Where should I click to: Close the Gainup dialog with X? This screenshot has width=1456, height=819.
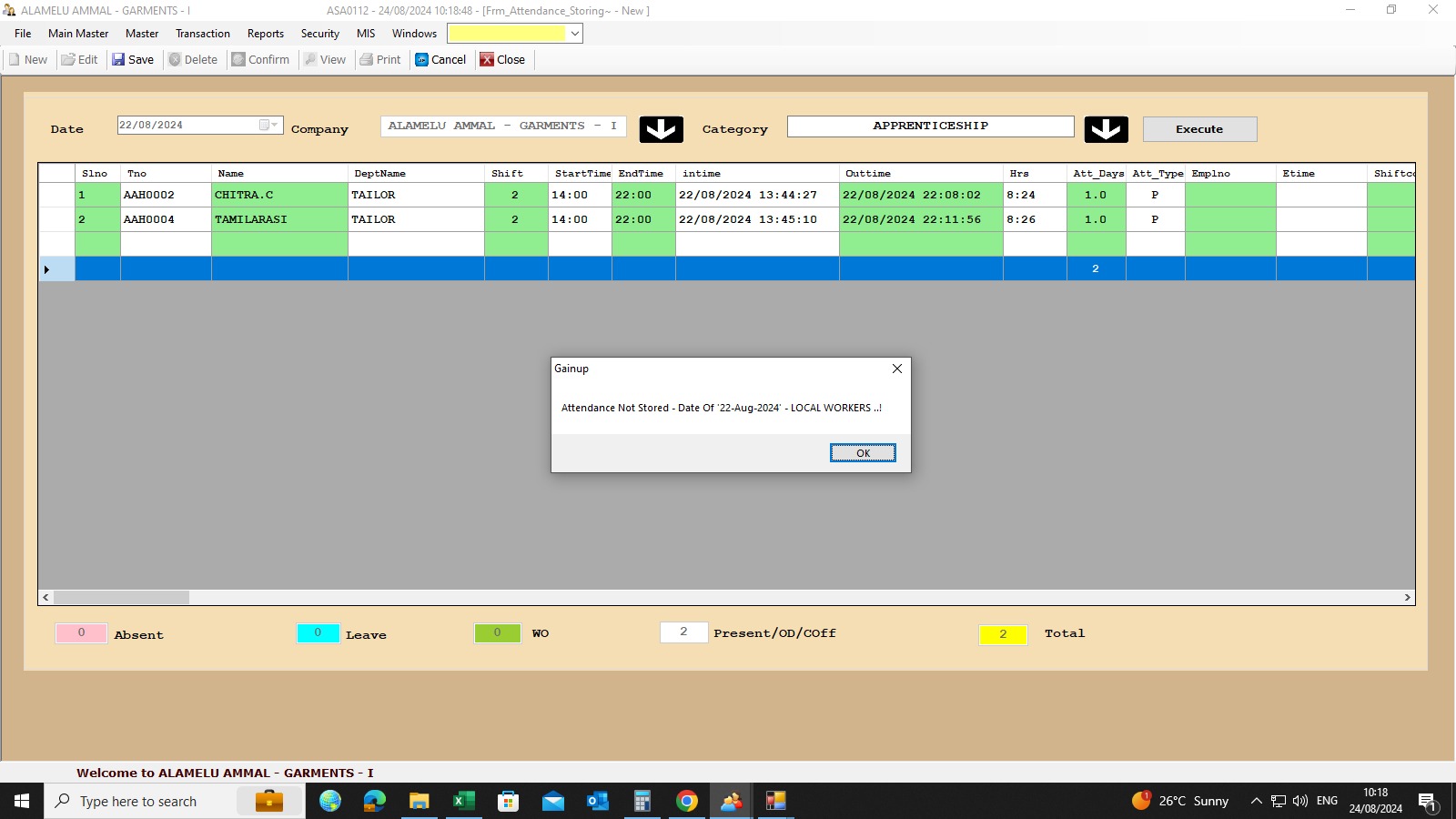897,369
